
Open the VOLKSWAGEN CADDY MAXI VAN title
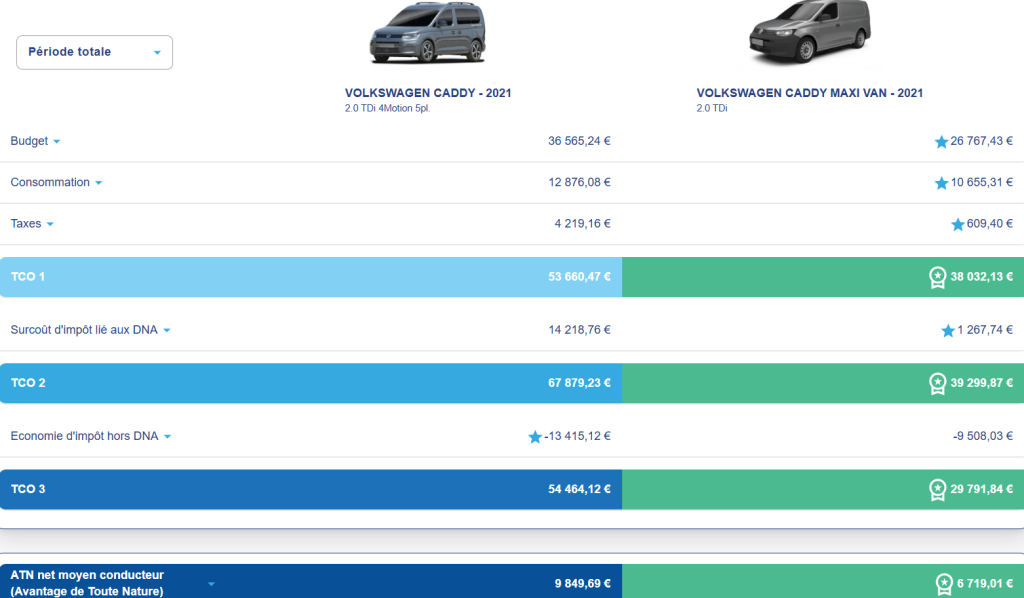pyautogui.click(x=809, y=93)
